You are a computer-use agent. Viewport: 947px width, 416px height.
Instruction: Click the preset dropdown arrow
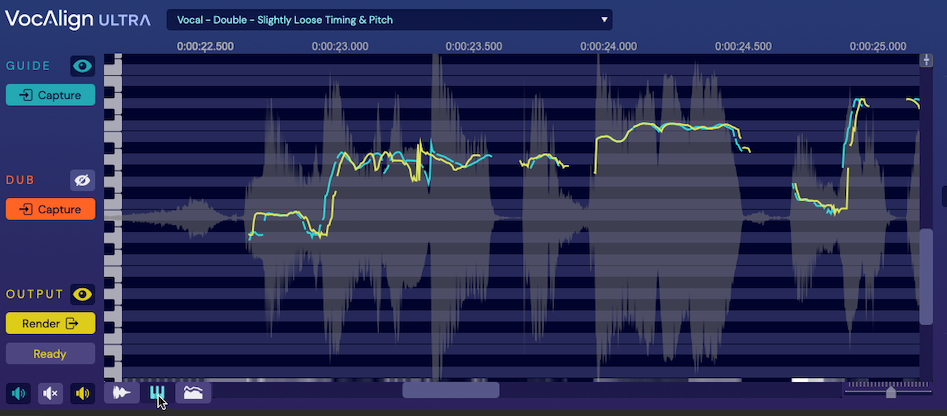(x=604, y=19)
